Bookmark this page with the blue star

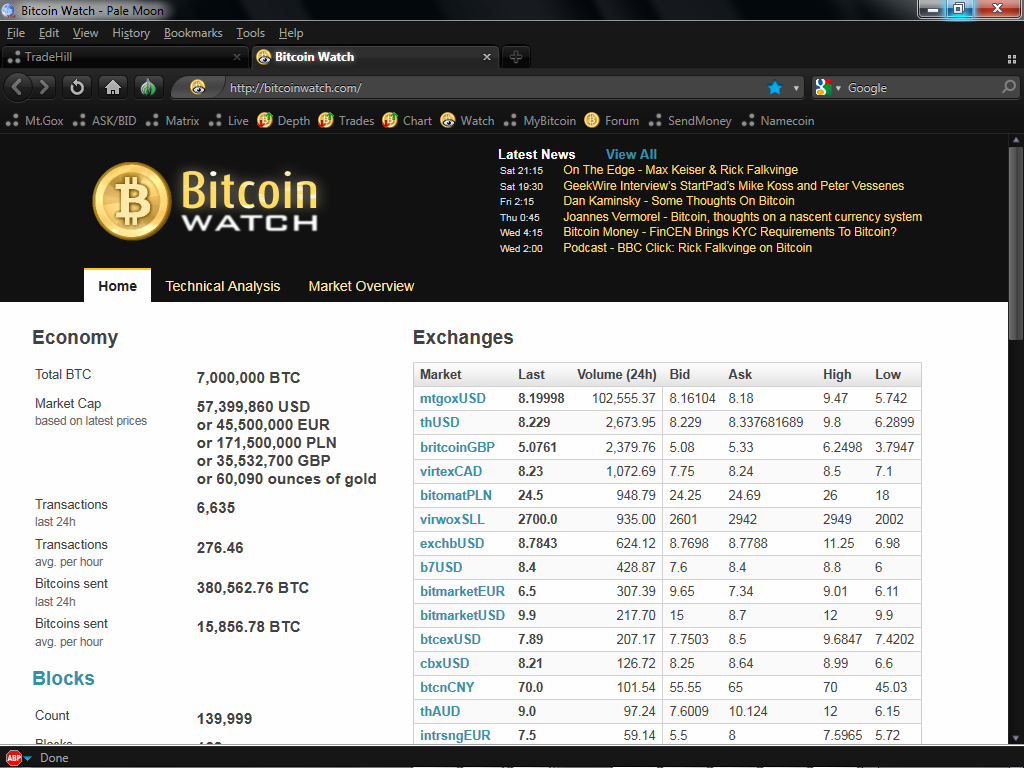[x=775, y=88]
